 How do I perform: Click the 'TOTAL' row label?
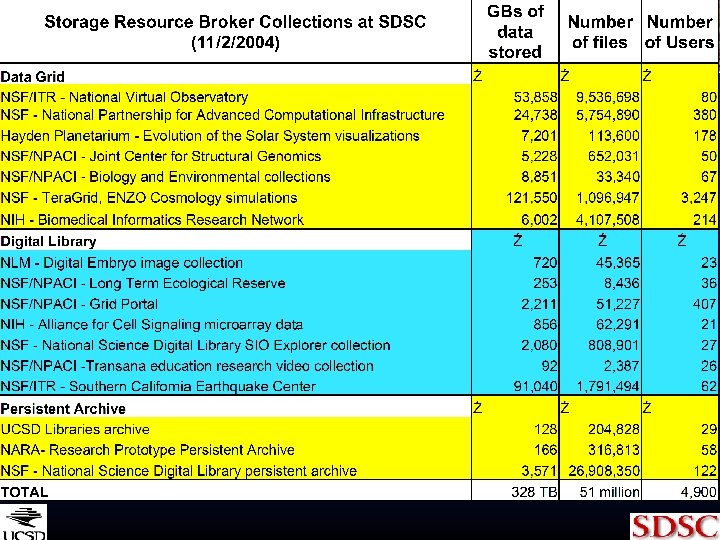coord(24,492)
